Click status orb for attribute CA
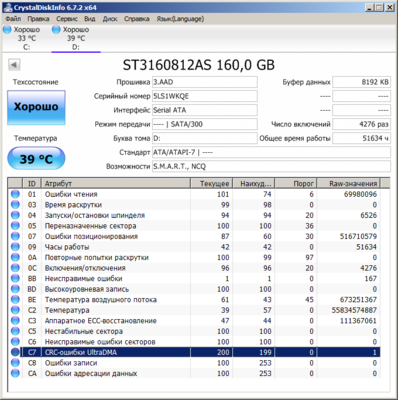The height and width of the screenshot is (400, 398). [x=15, y=373]
